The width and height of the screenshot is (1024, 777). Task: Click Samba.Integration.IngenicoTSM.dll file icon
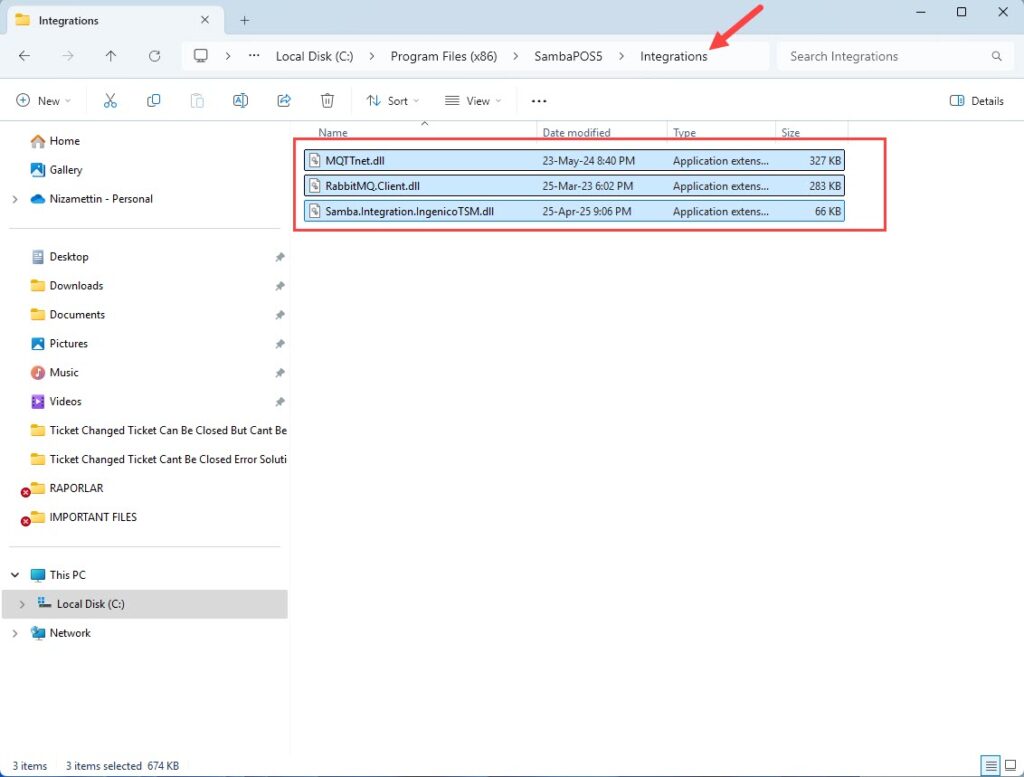click(315, 212)
